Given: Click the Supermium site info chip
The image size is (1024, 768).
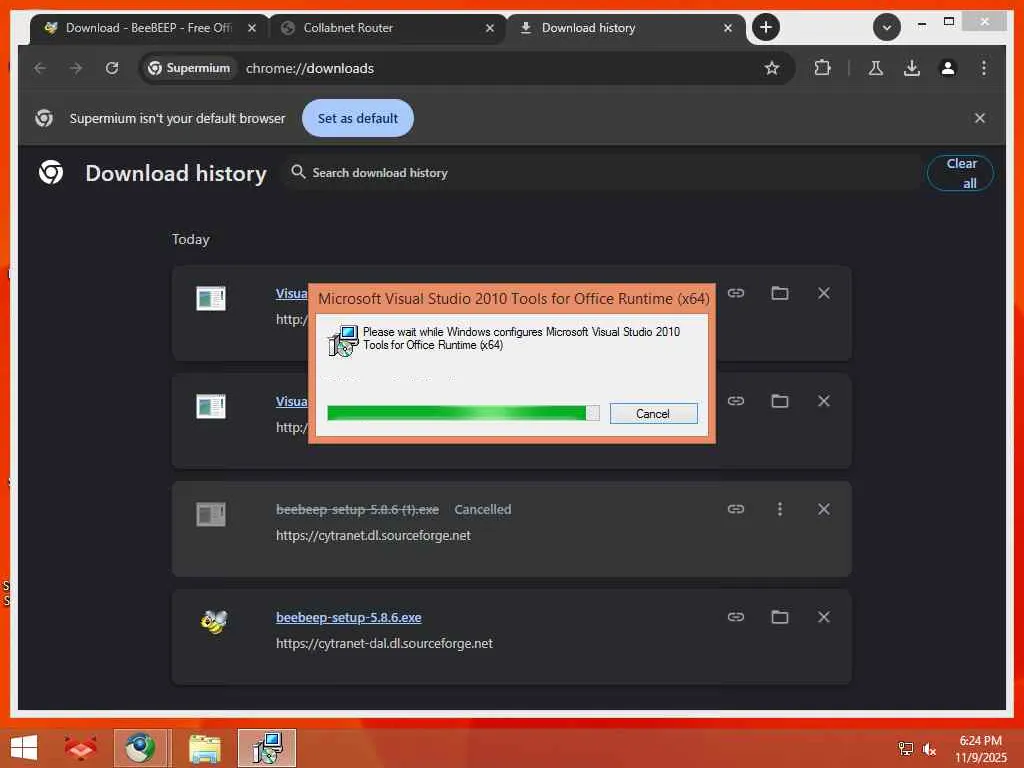Looking at the screenshot, I should pyautogui.click(x=189, y=68).
